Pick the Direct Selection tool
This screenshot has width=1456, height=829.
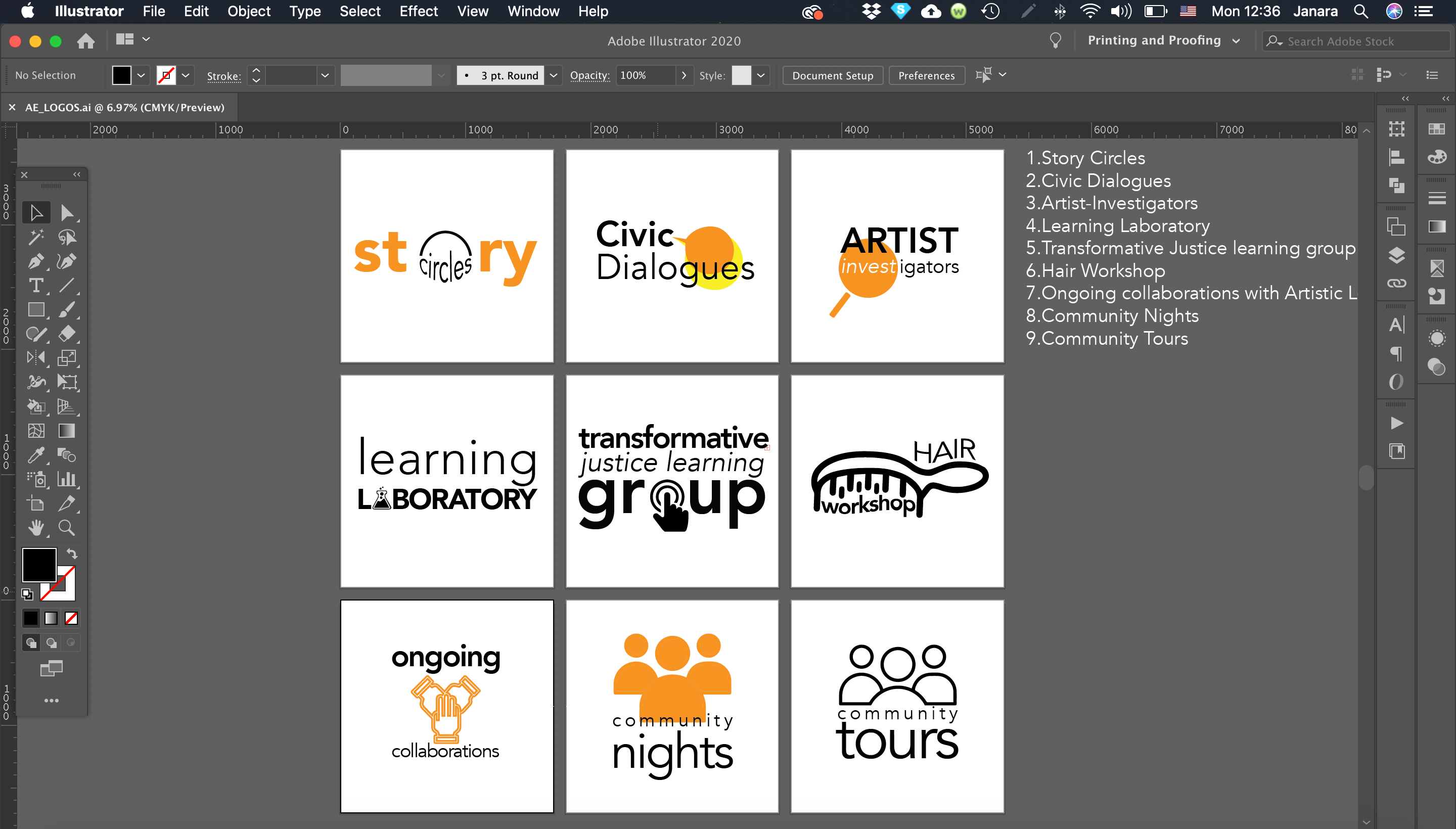click(67, 213)
